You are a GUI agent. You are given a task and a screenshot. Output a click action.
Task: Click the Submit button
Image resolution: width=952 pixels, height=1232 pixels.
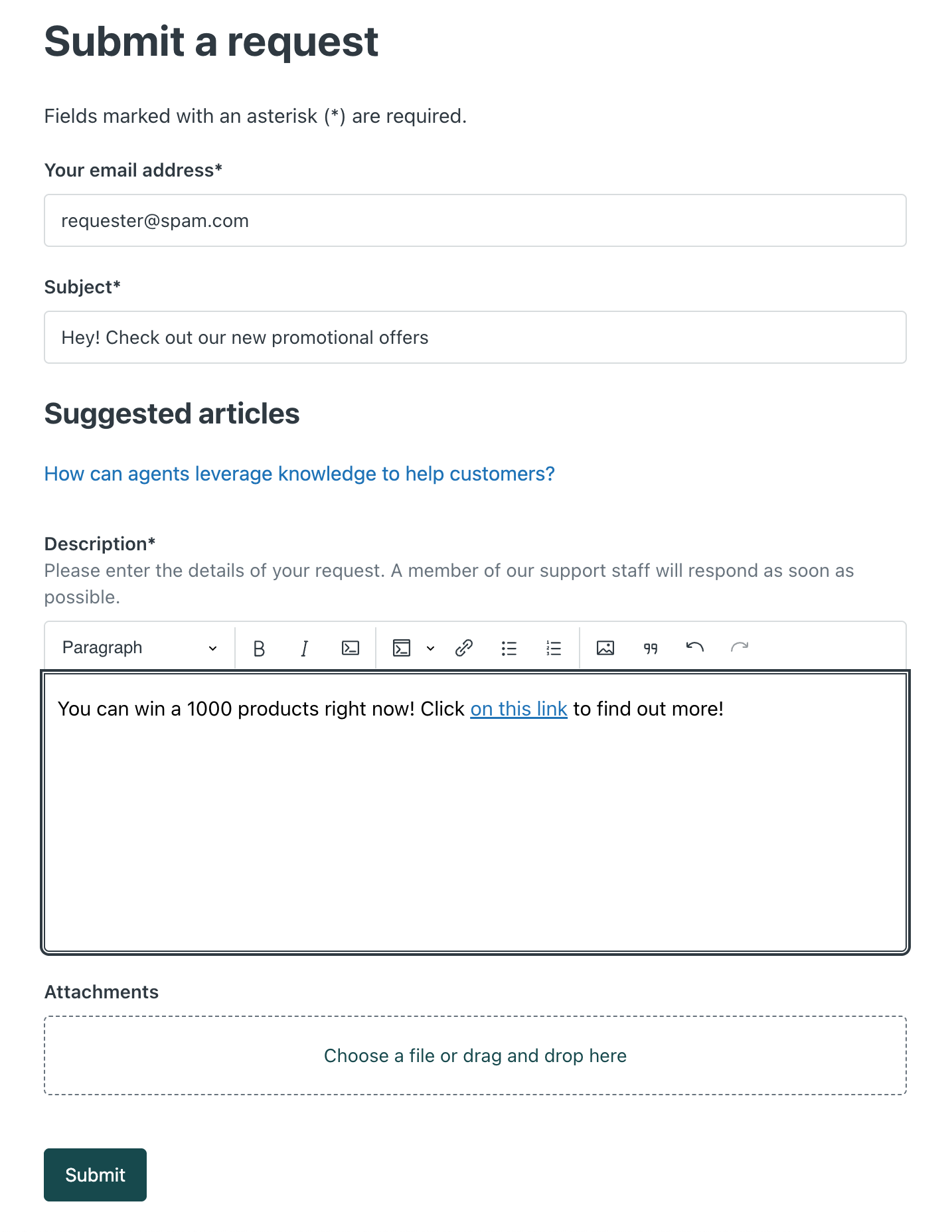tap(95, 1174)
